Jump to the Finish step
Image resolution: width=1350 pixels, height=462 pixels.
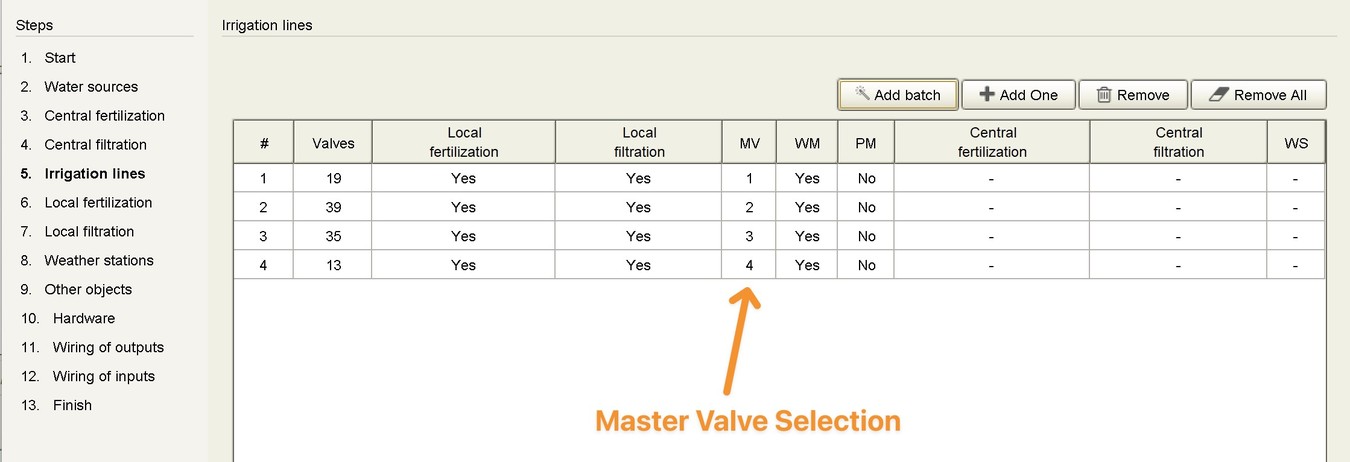72,406
